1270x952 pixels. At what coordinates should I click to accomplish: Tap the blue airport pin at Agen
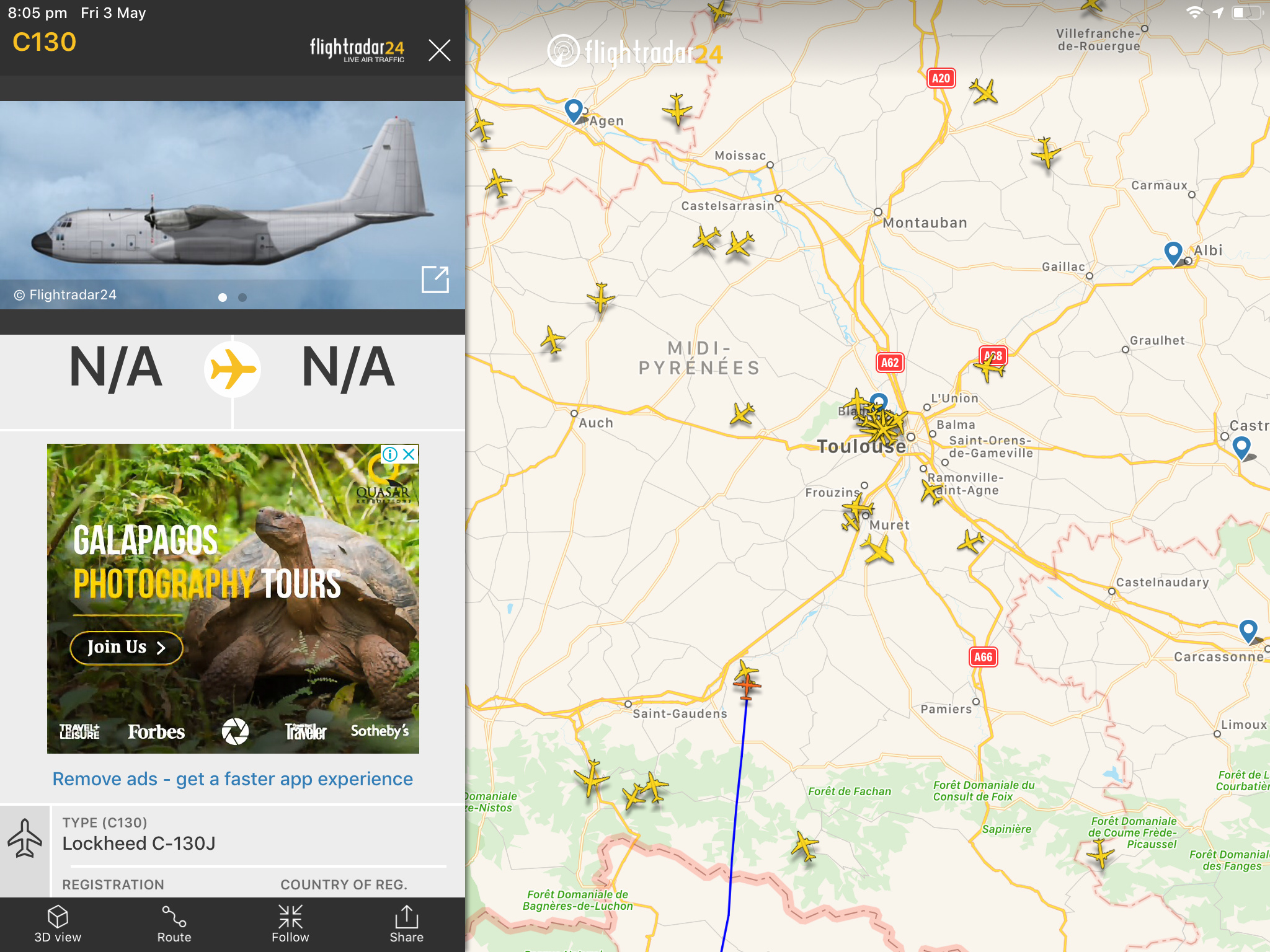click(574, 110)
